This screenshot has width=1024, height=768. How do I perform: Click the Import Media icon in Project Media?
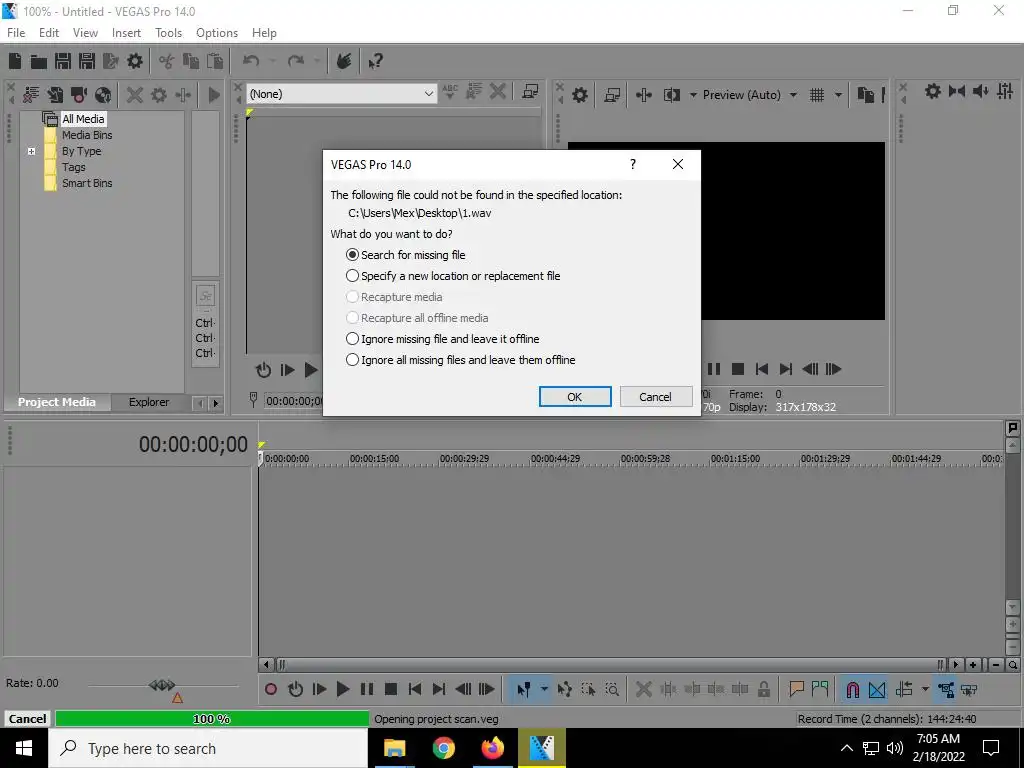point(55,95)
